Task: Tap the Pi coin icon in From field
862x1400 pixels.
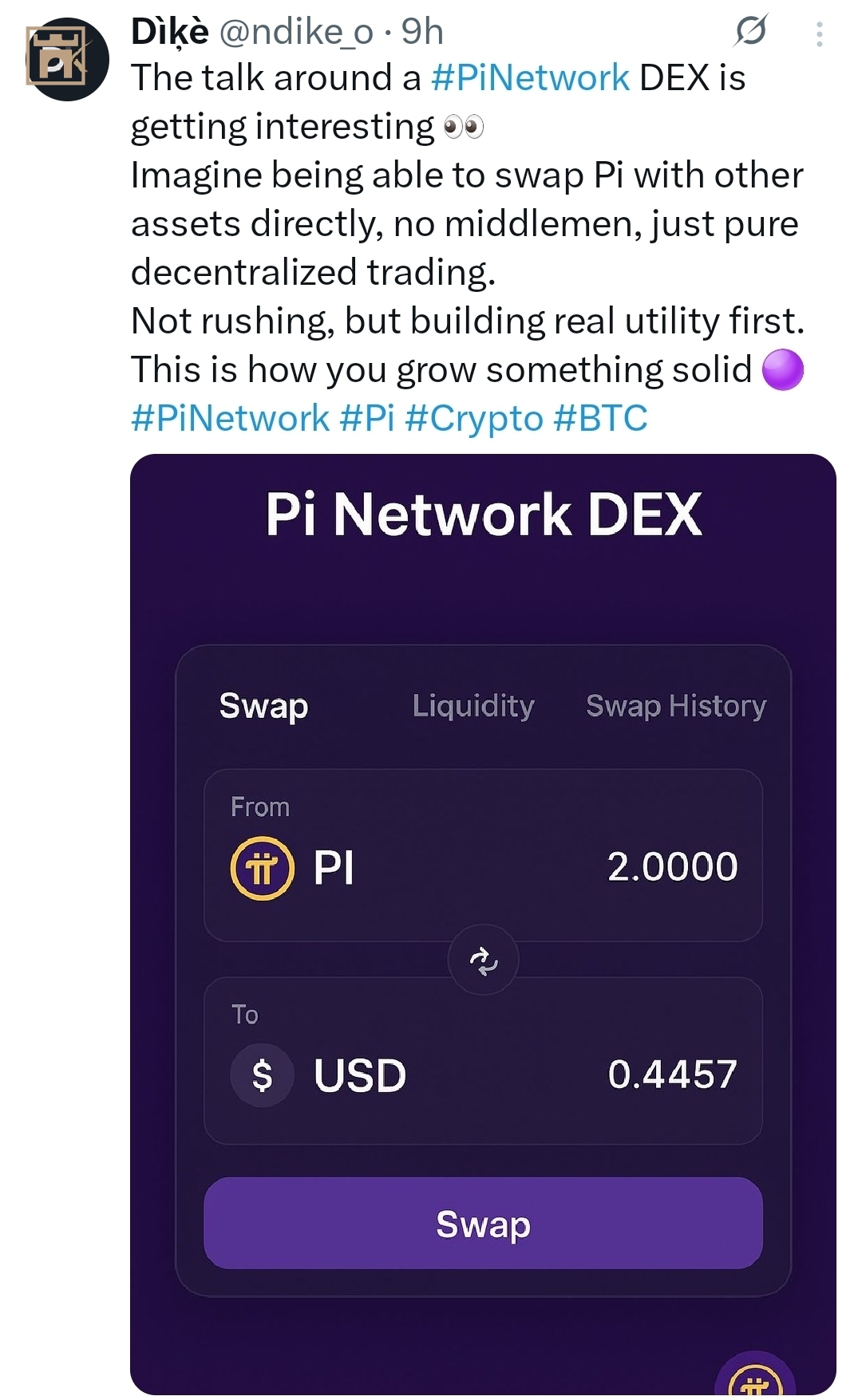Action: [262, 868]
